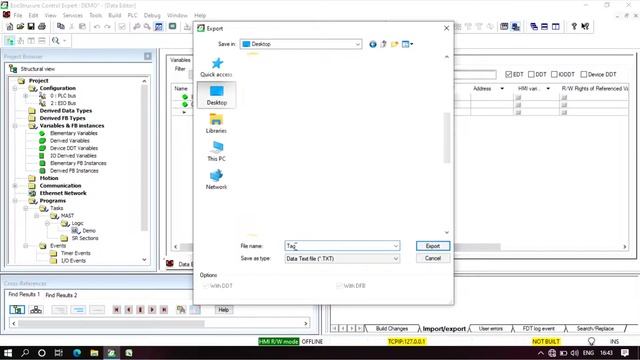
Task: Toggle the EDT checkbox
Action: [x=509, y=74]
